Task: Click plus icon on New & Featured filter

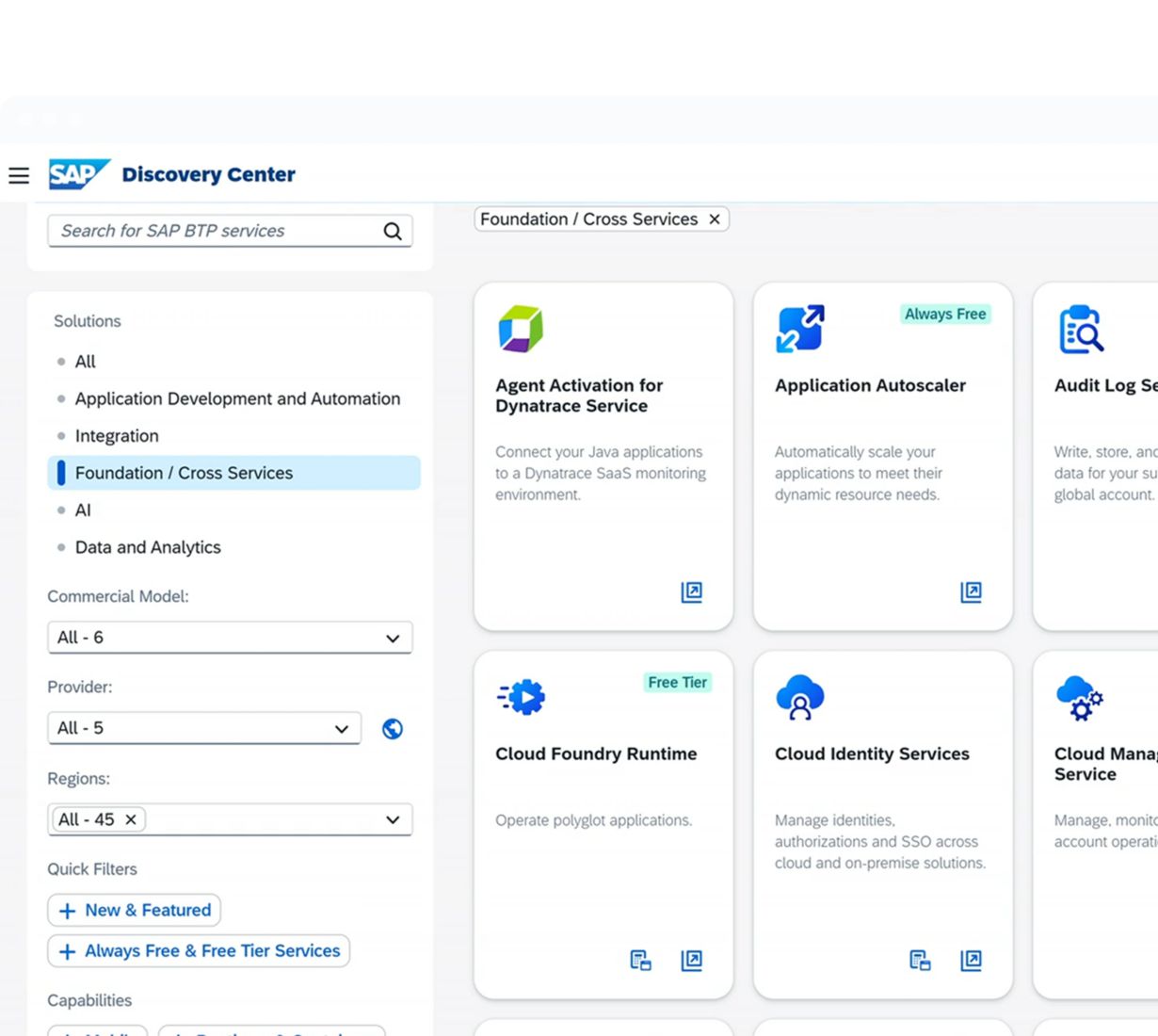Action: coord(67,911)
